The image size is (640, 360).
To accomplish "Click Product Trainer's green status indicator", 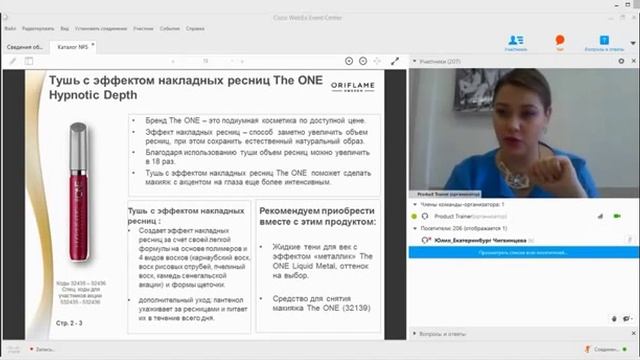I will 414,216.
